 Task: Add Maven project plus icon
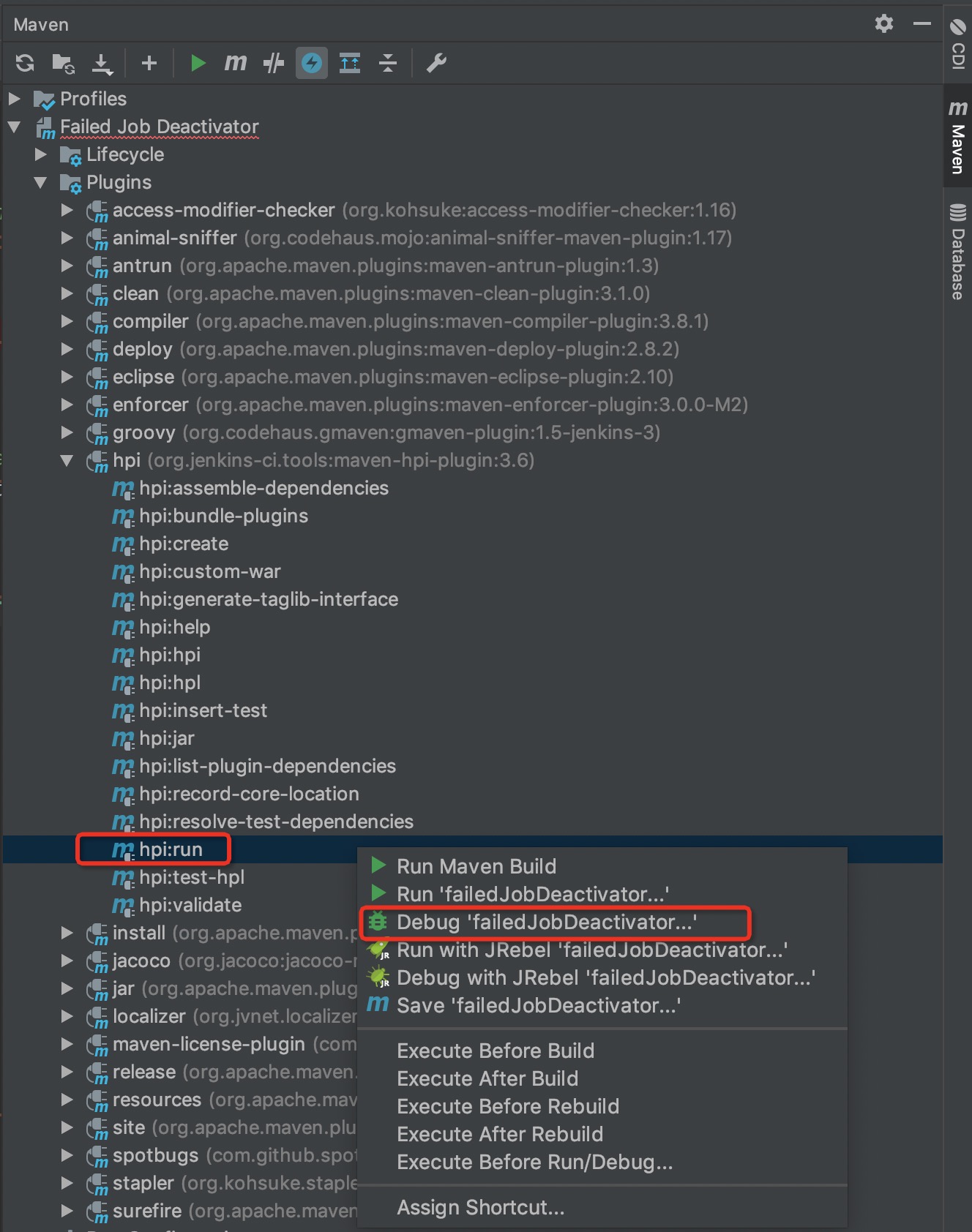[x=149, y=64]
